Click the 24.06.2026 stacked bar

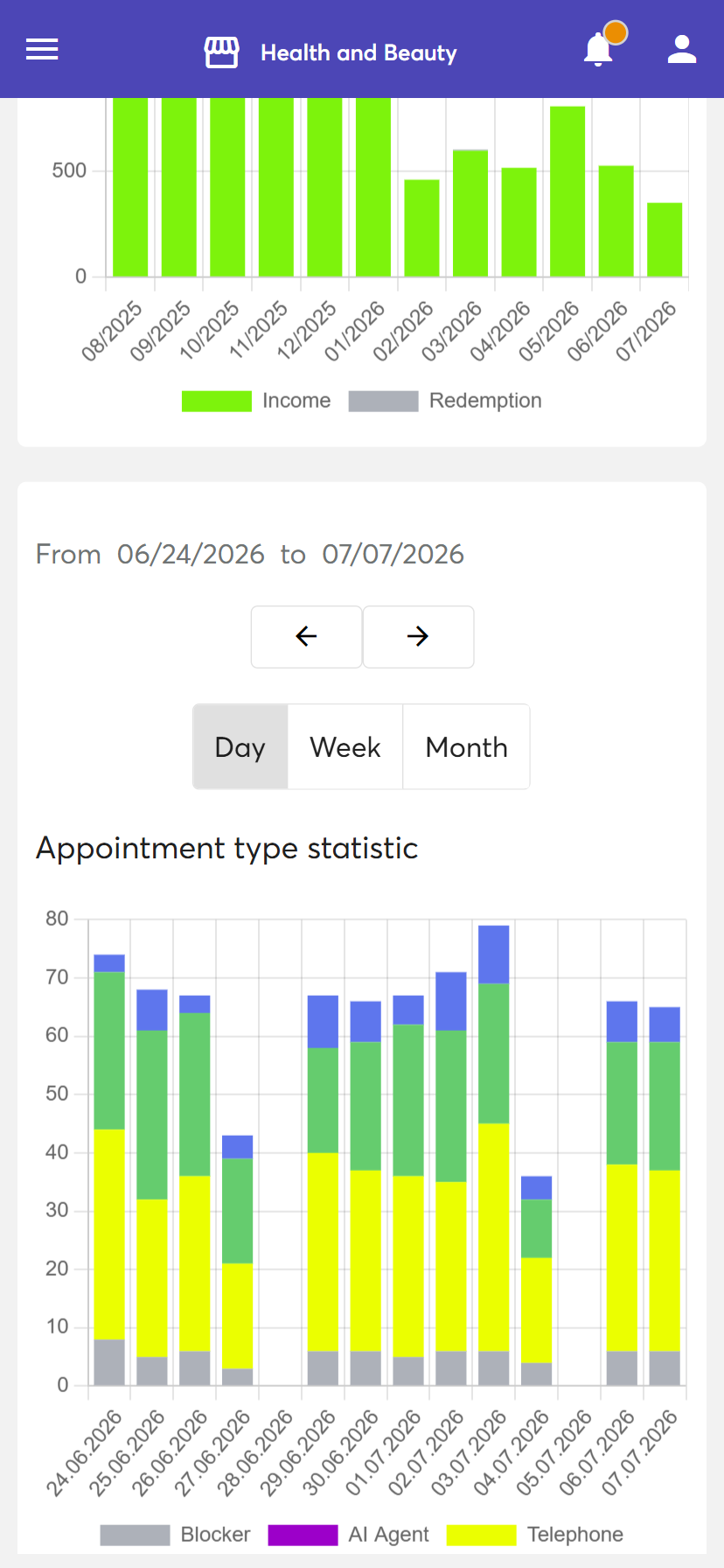click(x=109, y=1170)
